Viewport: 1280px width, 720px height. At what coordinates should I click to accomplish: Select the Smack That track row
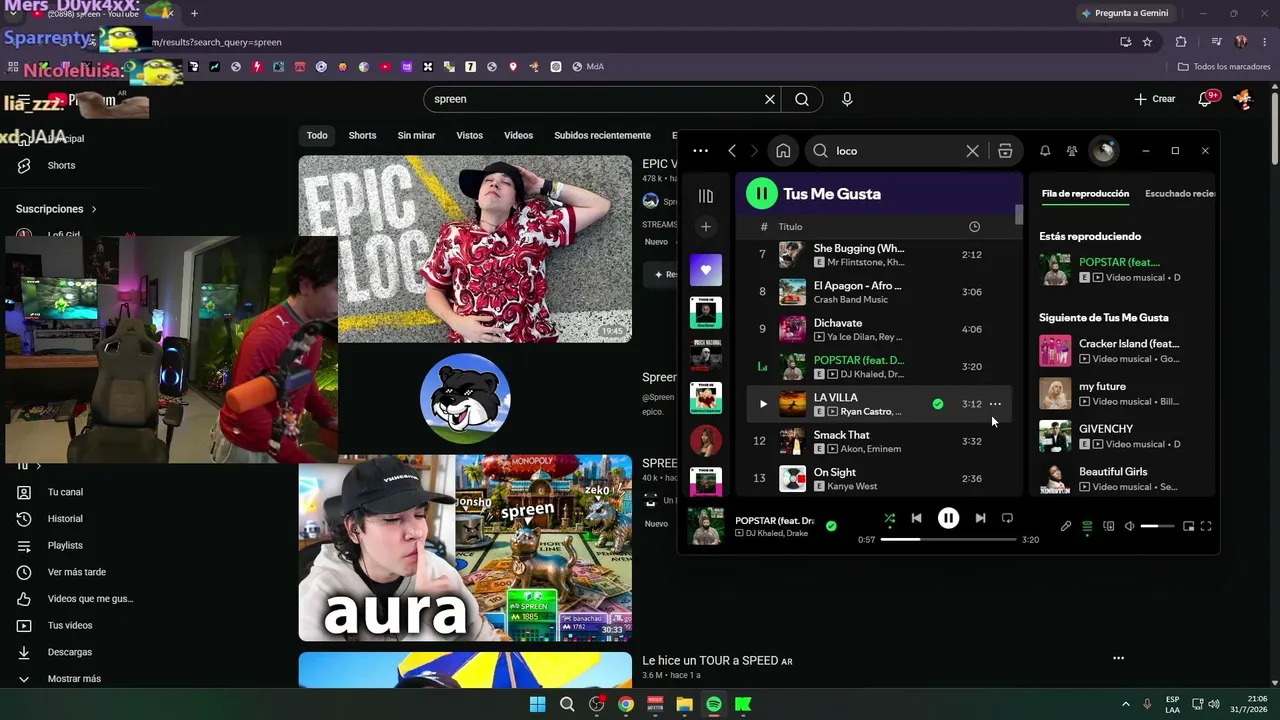[880, 441]
